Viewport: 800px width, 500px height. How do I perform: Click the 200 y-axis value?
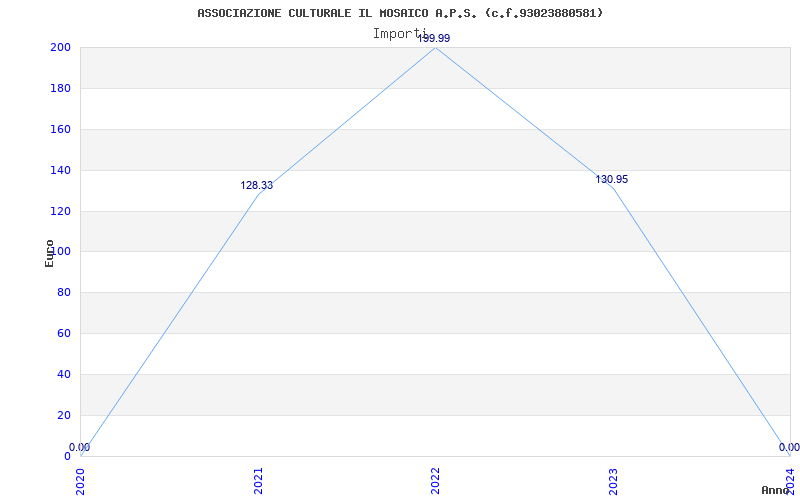(x=60, y=47)
